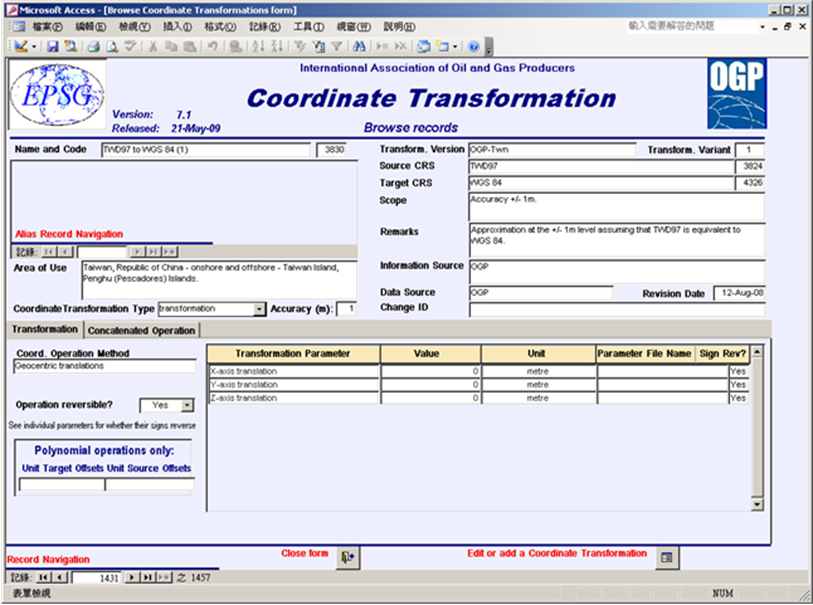
Task: Click the Coord. Operation Method field Geocentric translations
Action: point(105,366)
